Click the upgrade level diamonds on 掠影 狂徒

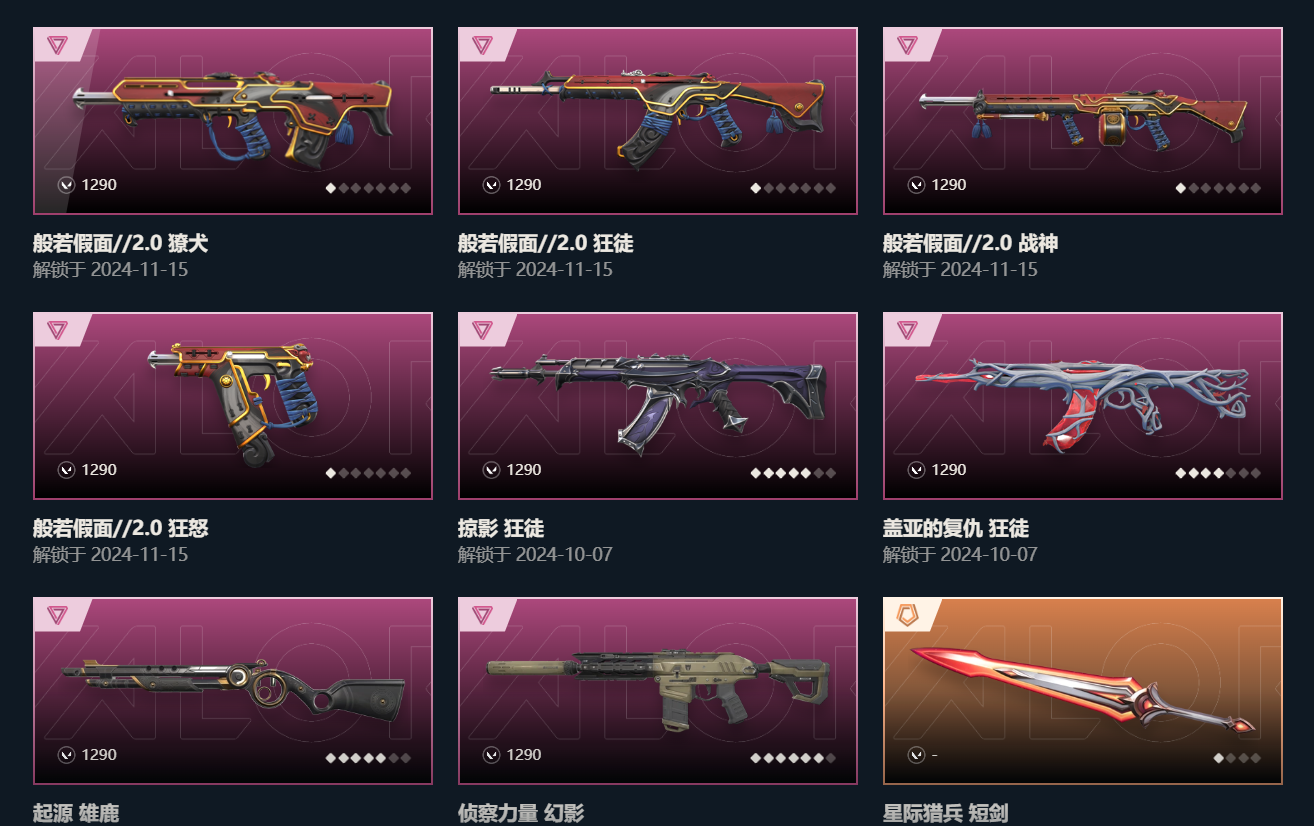point(793,473)
